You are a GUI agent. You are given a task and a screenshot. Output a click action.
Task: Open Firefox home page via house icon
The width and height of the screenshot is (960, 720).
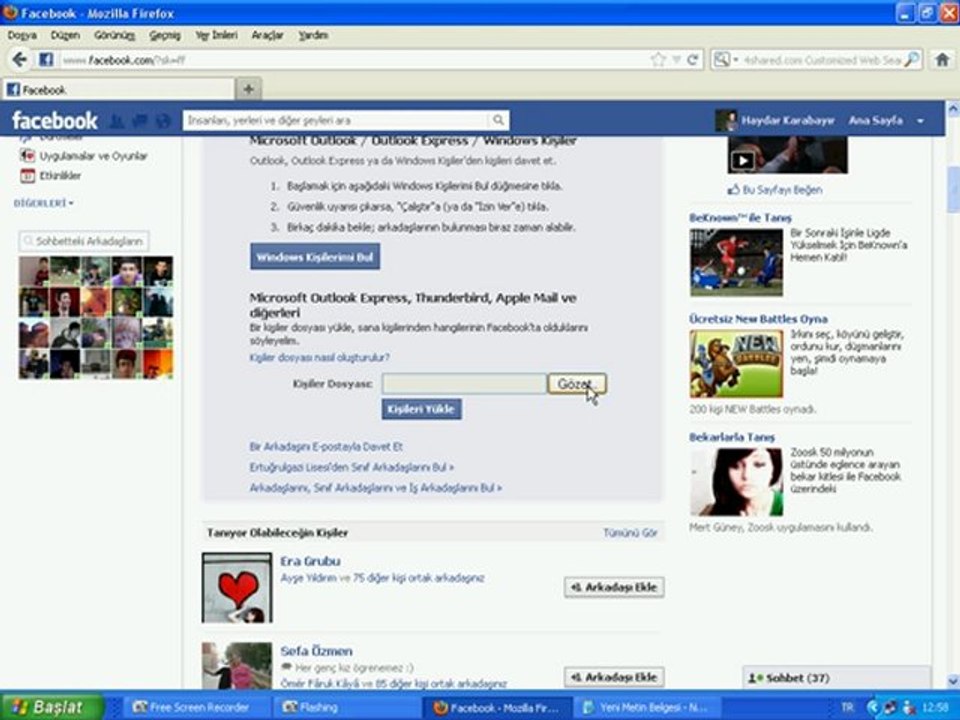(x=942, y=59)
